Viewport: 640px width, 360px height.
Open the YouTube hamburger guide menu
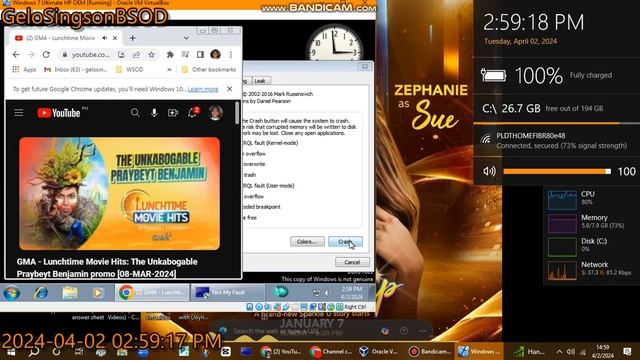[x=19, y=113]
